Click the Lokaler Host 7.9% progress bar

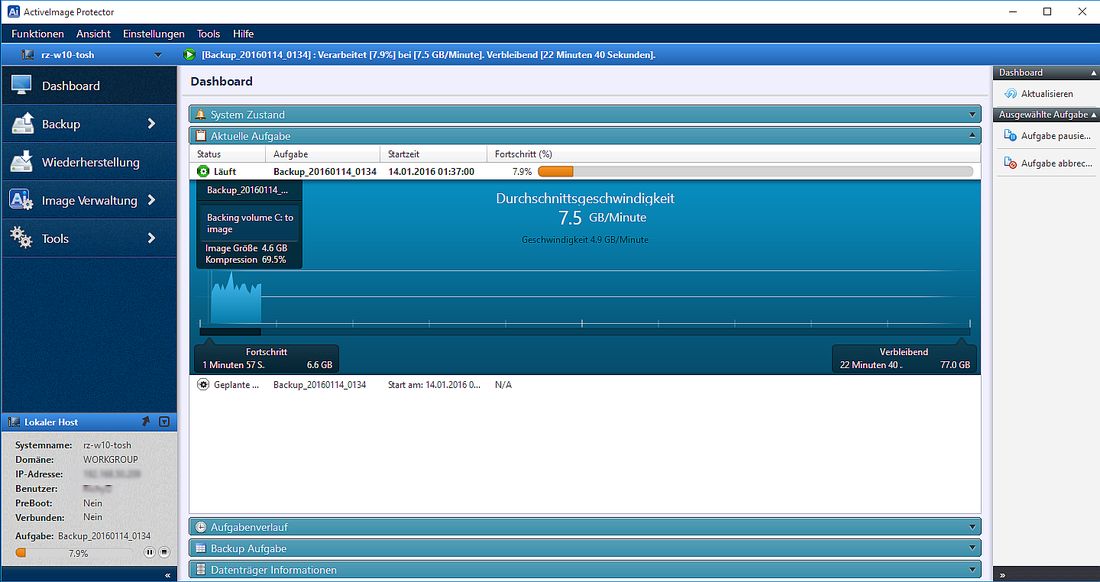pyautogui.click(x=73, y=553)
